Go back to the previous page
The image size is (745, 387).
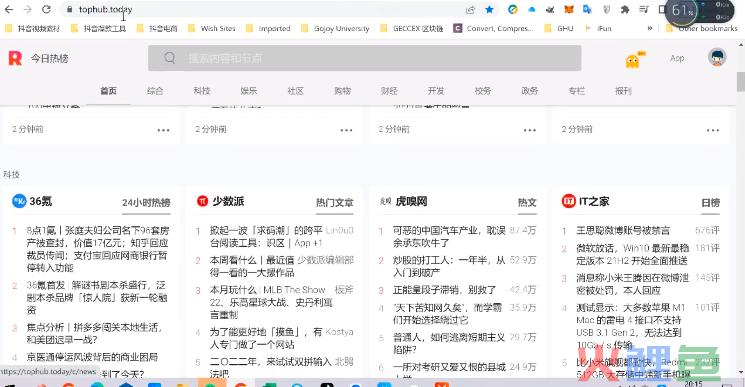point(9,9)
